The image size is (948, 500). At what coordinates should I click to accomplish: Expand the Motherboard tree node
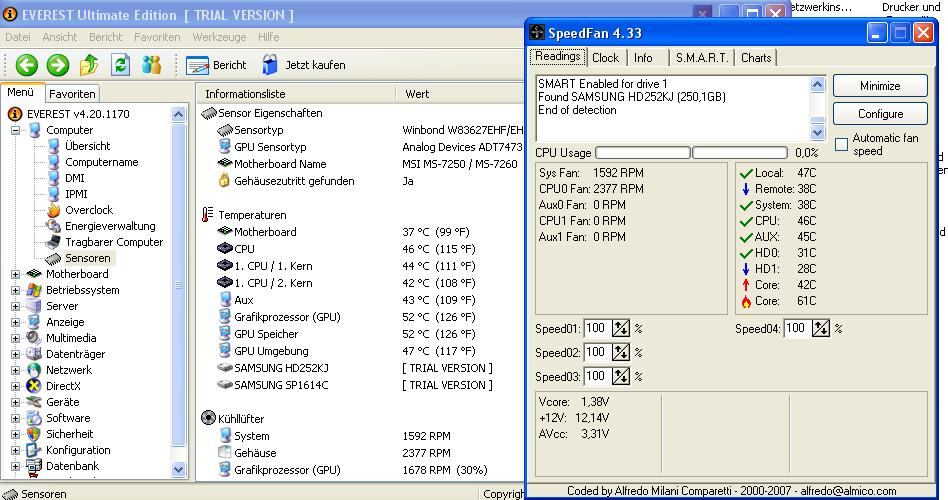[15, 274]
